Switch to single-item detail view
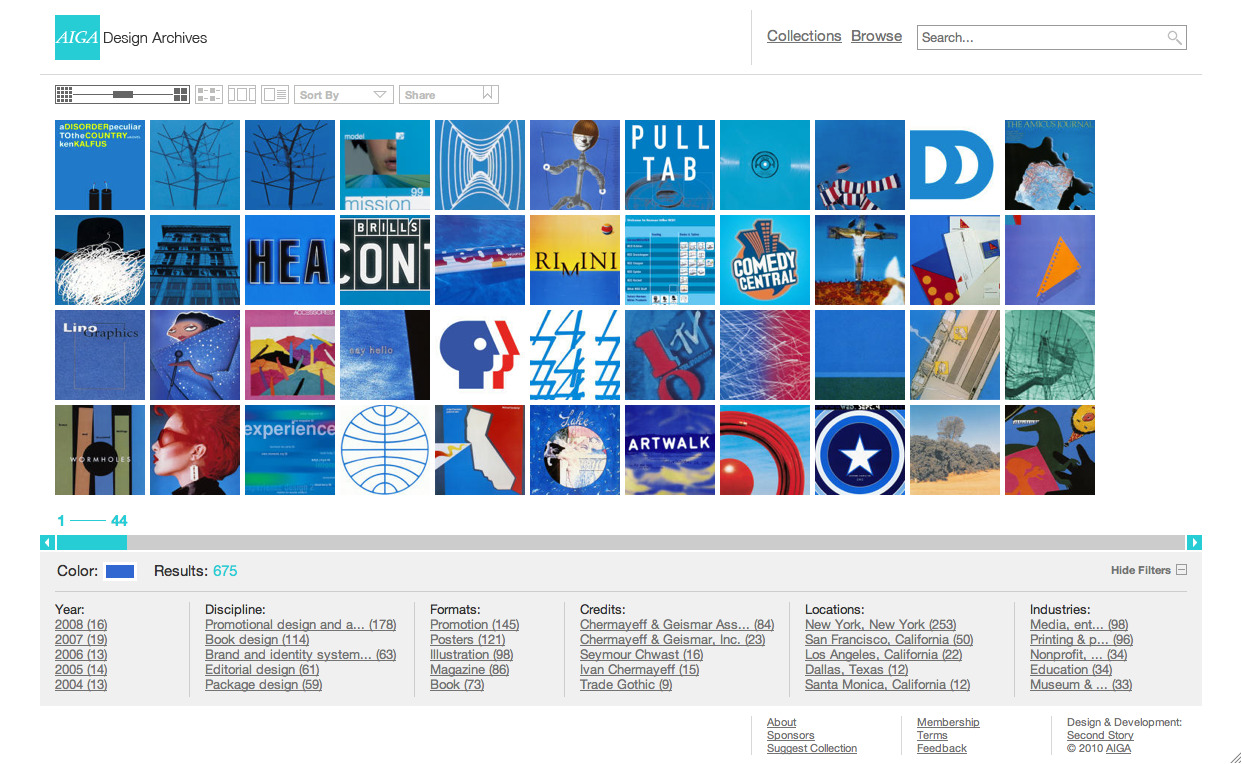The image size is (1242, 764). (x=275, y=94)
